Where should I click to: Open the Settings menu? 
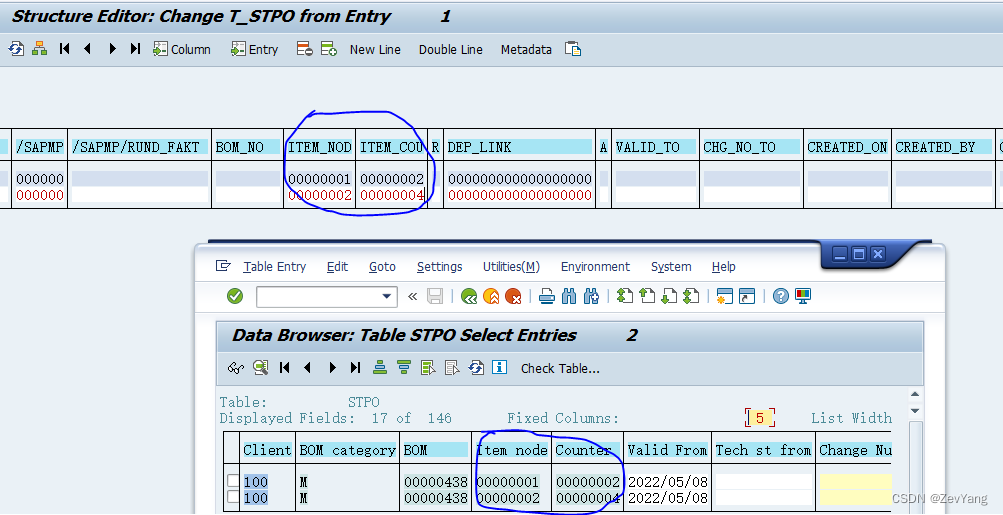click(x=439, y=267)
